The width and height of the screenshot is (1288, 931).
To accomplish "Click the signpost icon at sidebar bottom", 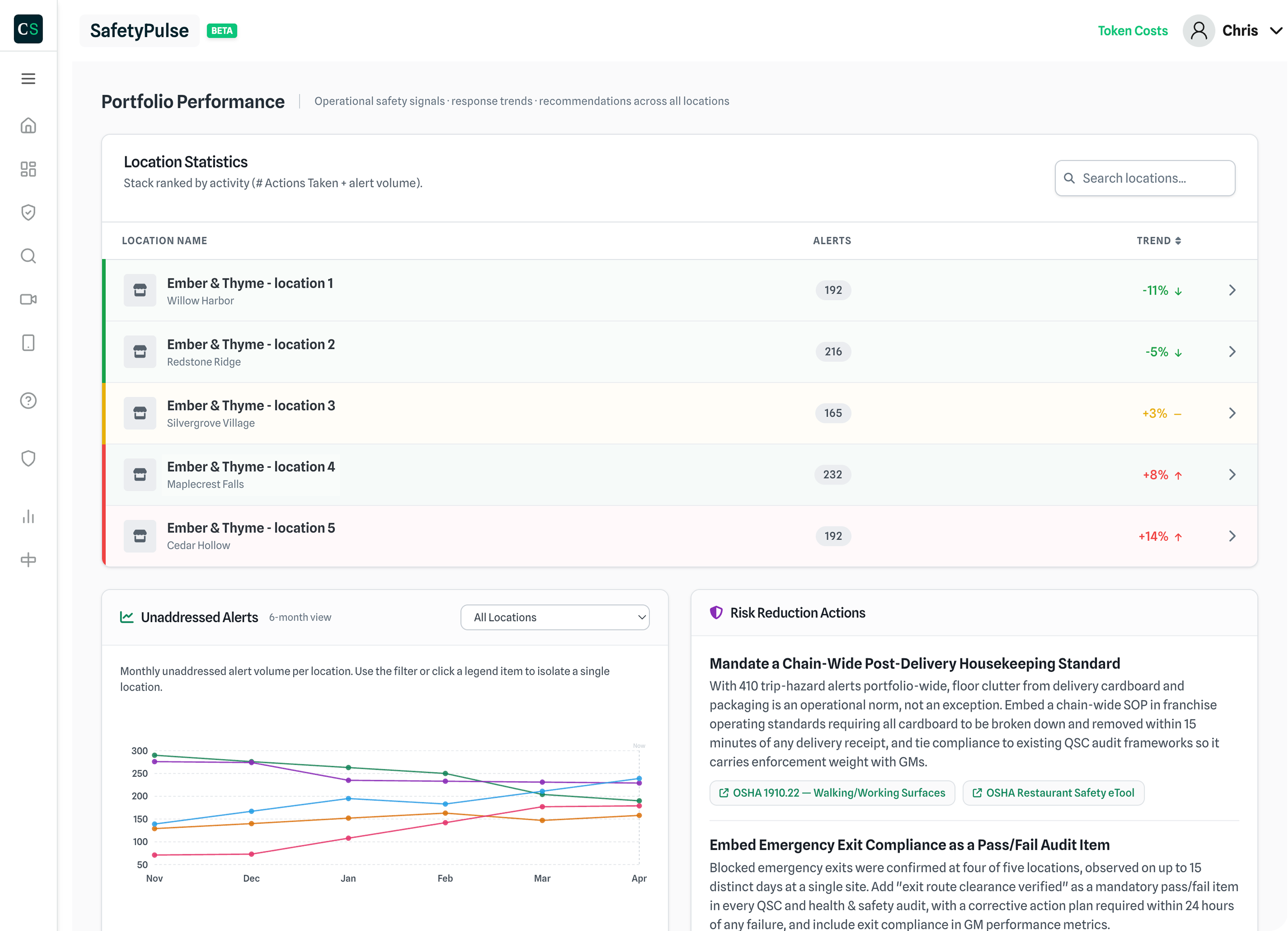I will (28, 560).
